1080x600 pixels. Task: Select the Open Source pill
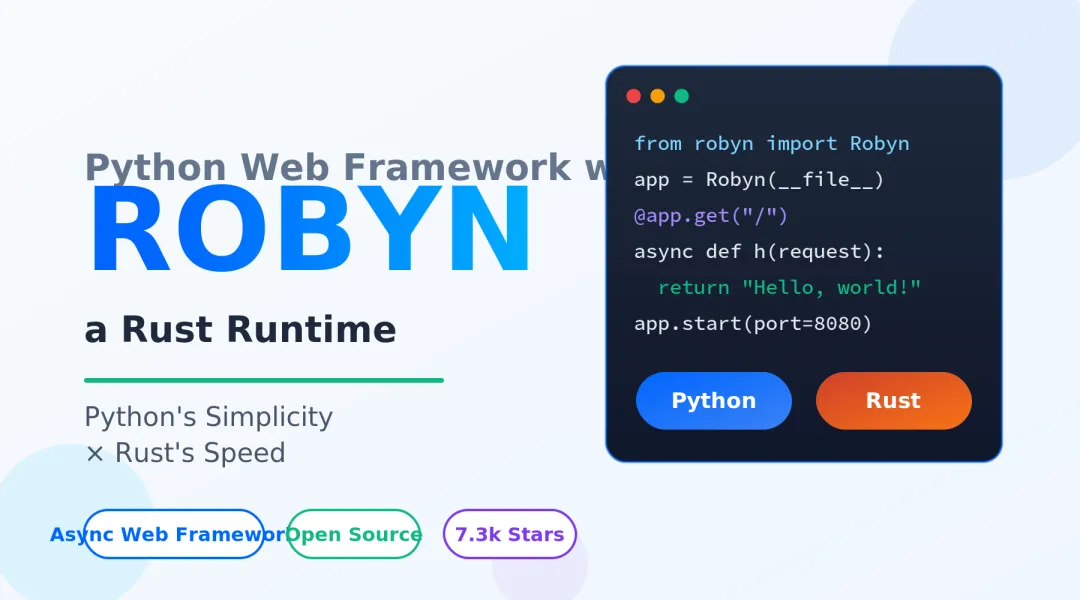point(353,534)
